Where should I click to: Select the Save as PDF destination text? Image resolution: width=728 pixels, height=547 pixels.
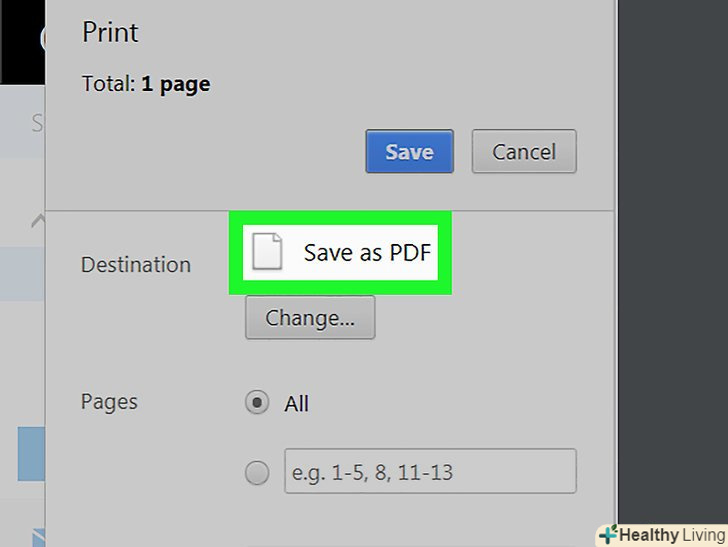tap(366, 252)
